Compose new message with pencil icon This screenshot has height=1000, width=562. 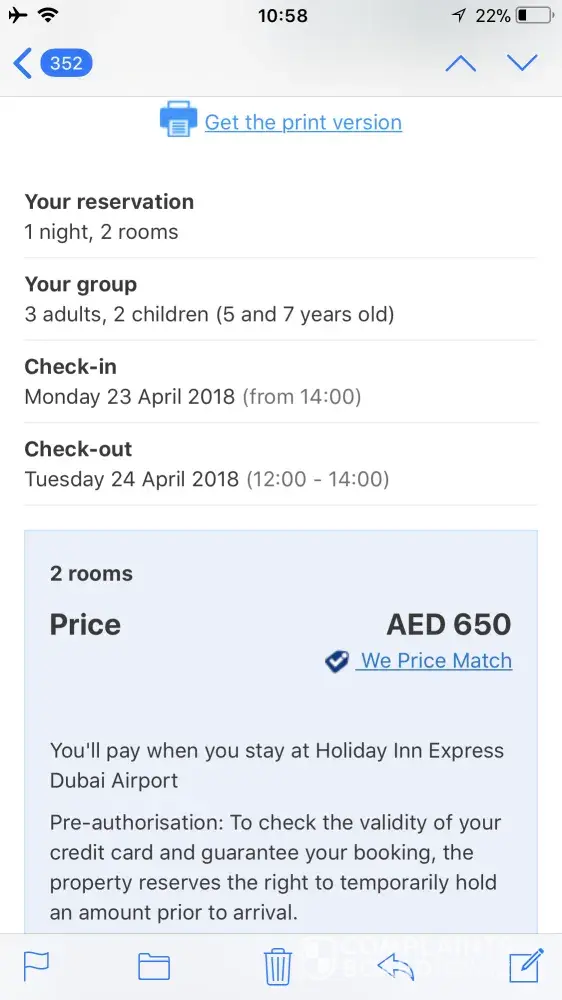pos(526,966)
